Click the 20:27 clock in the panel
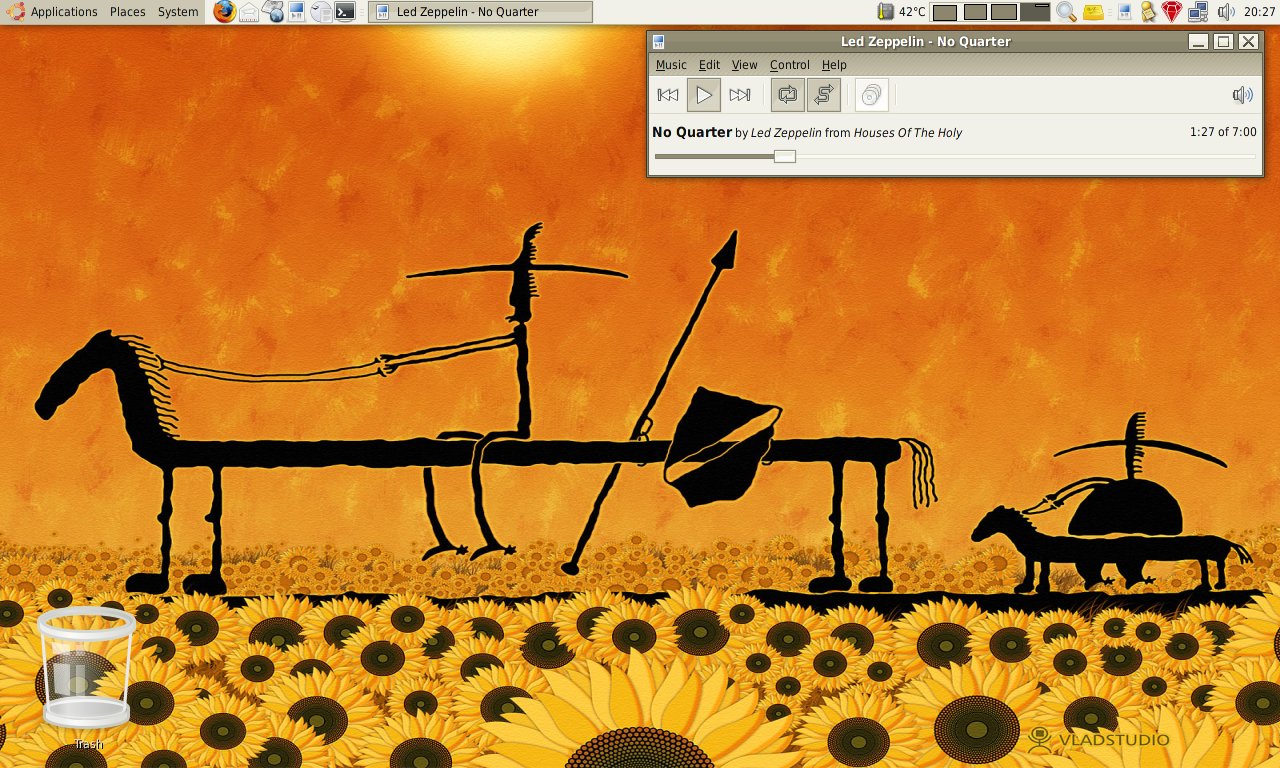Image resolution: width=1280 pixels, height=768 pixels. click(x=1259, y=12)
